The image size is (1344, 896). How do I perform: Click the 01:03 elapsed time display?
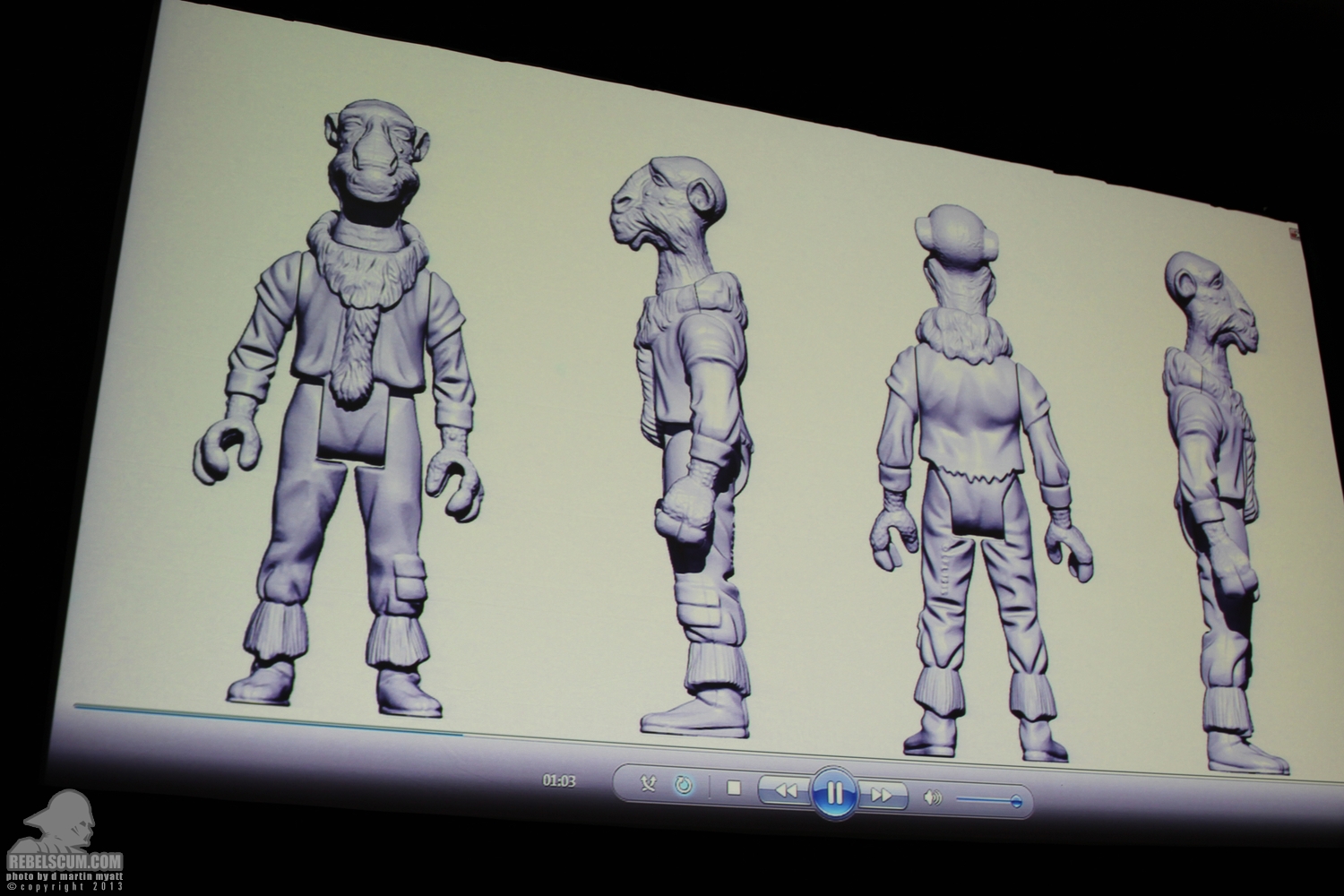click(x=558, y=780)
